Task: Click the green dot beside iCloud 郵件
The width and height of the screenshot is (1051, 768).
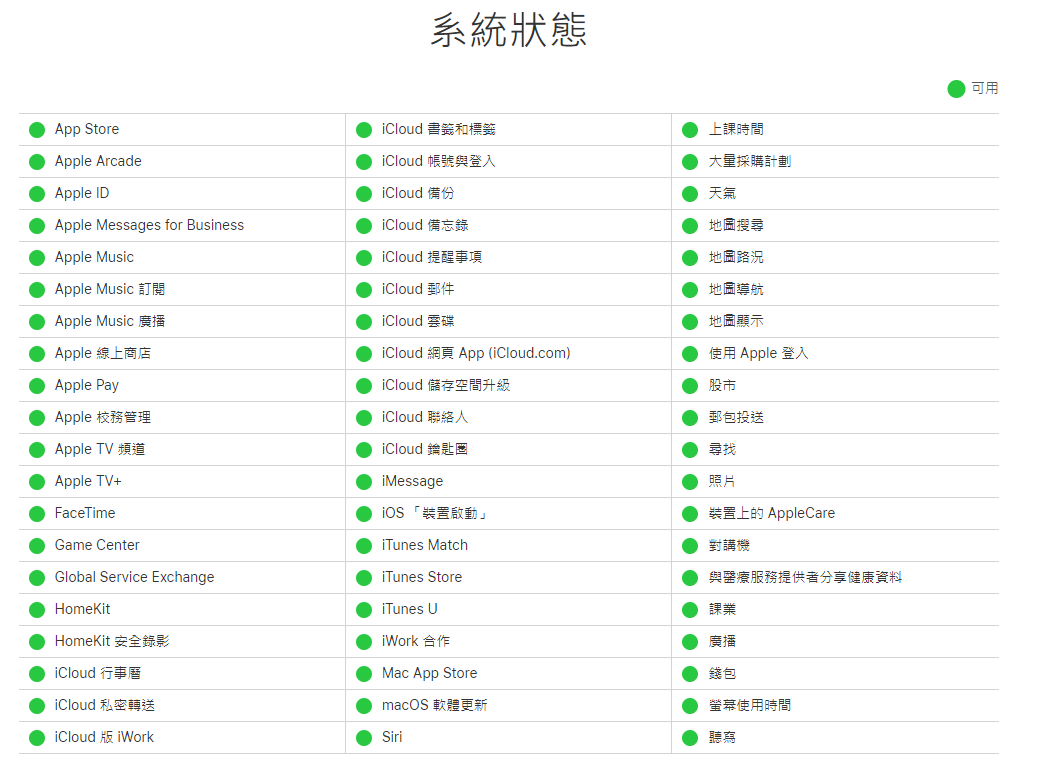Action: tap(363, 289)
